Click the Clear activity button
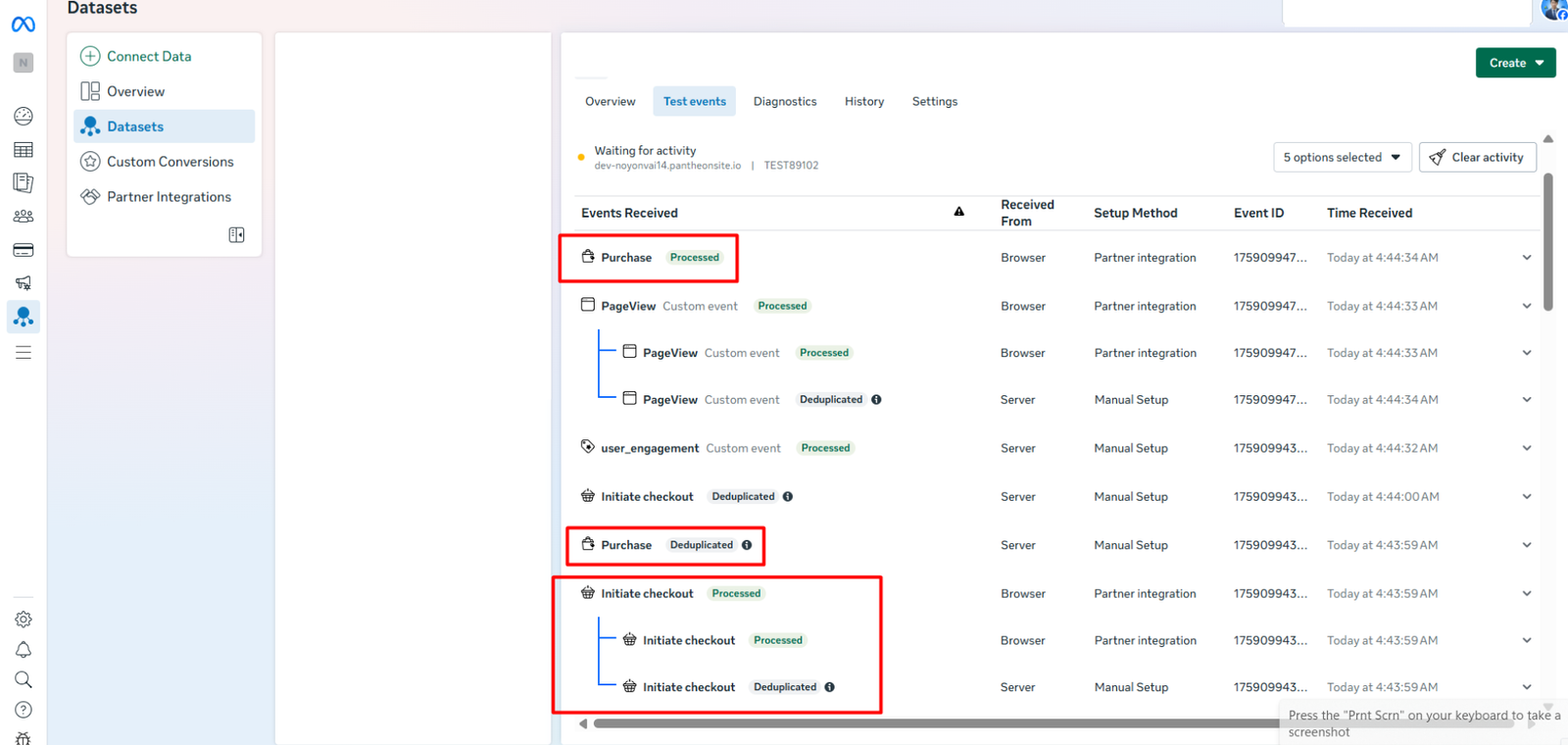The image size is (1568, 745). coord(1477,158)
